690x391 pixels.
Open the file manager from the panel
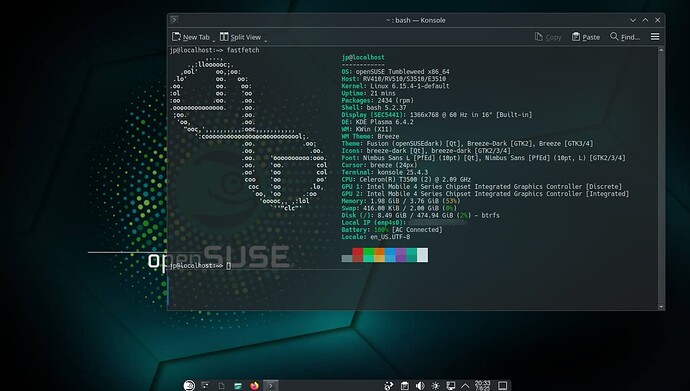pos(238,386)
